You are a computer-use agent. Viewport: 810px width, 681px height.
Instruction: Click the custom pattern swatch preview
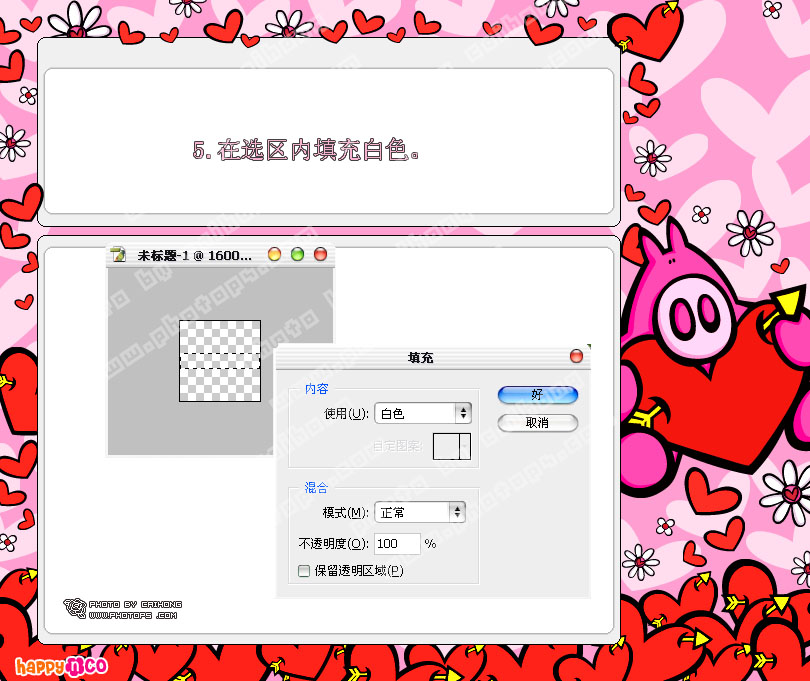[x=446, y=447]
